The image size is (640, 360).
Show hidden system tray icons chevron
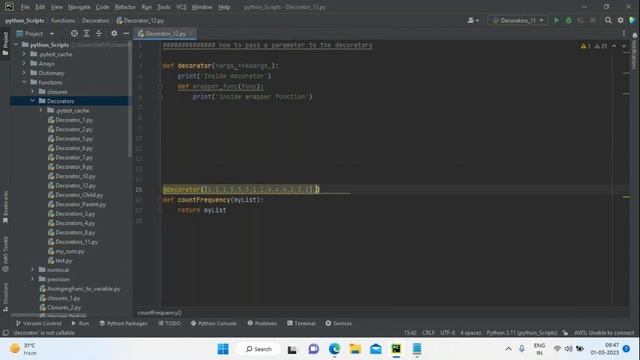tap(508, 349)
